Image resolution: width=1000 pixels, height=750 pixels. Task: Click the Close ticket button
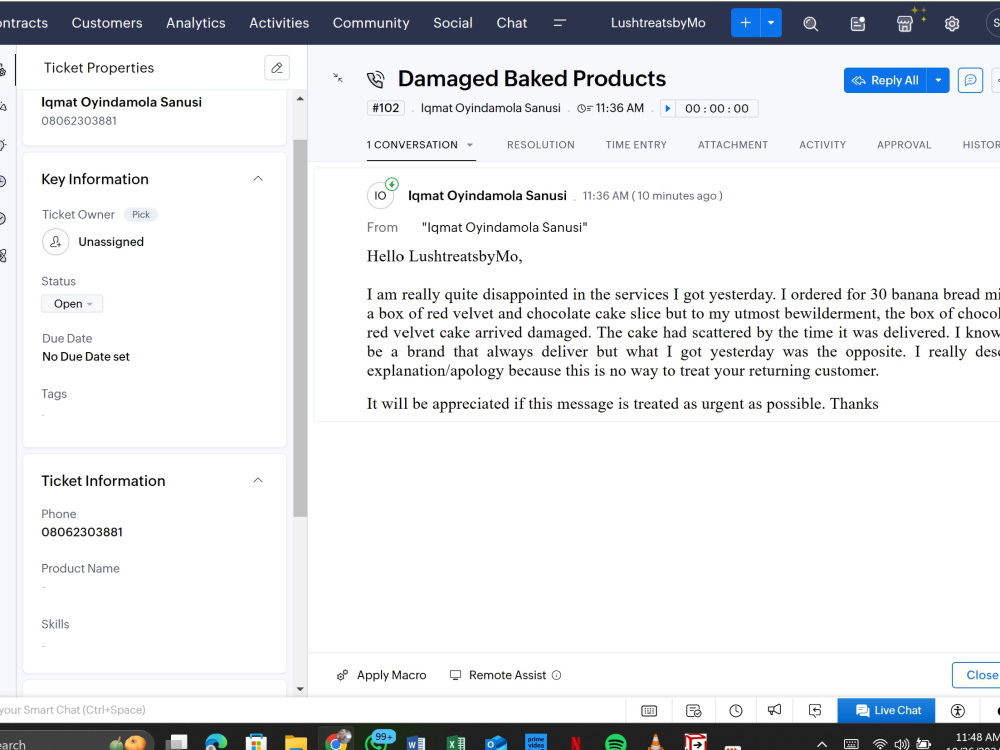pyautogui.click(x=976, y=675)
